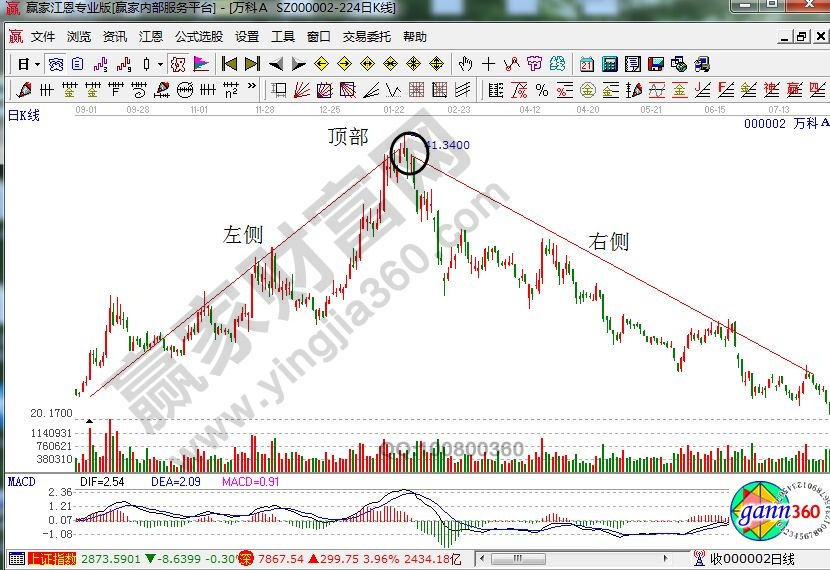Screen dimensions: 830x570
Task: Select the crosshair cursor tool
Action: [x=489, y=64]
